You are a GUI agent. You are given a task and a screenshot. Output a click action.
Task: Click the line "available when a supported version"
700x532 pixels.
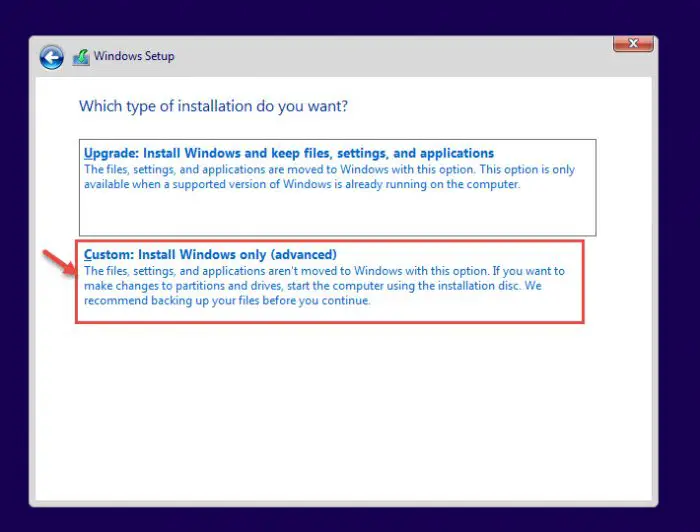(x=302, y=184)
